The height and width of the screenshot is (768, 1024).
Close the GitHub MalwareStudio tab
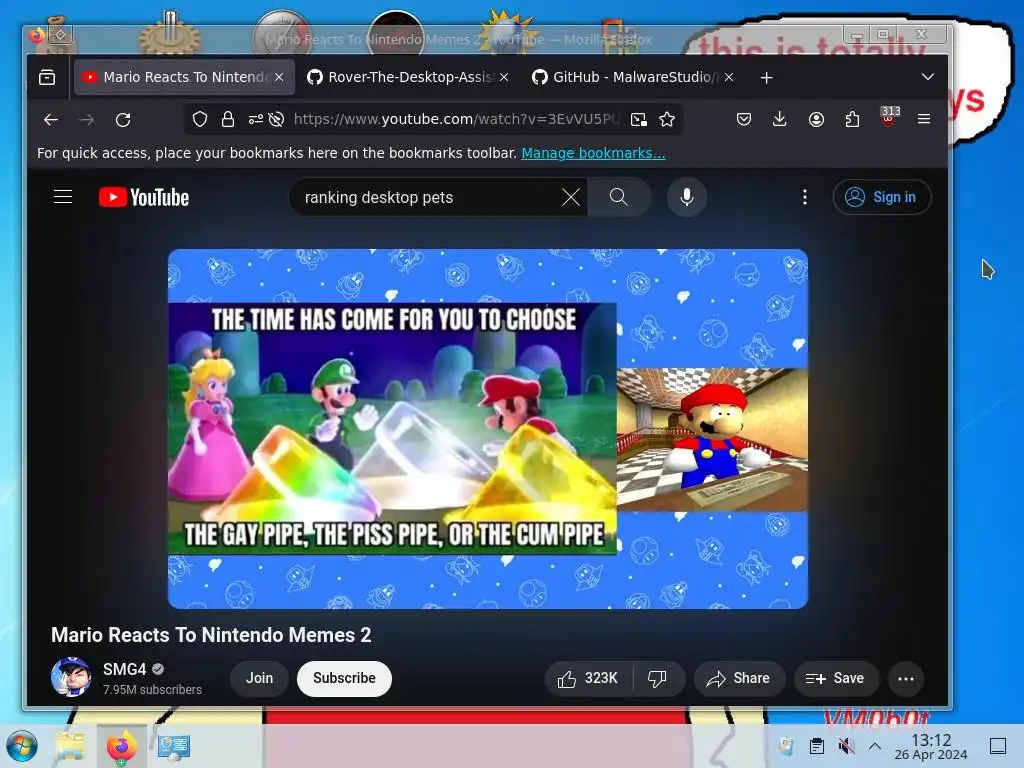pos(729,77)
